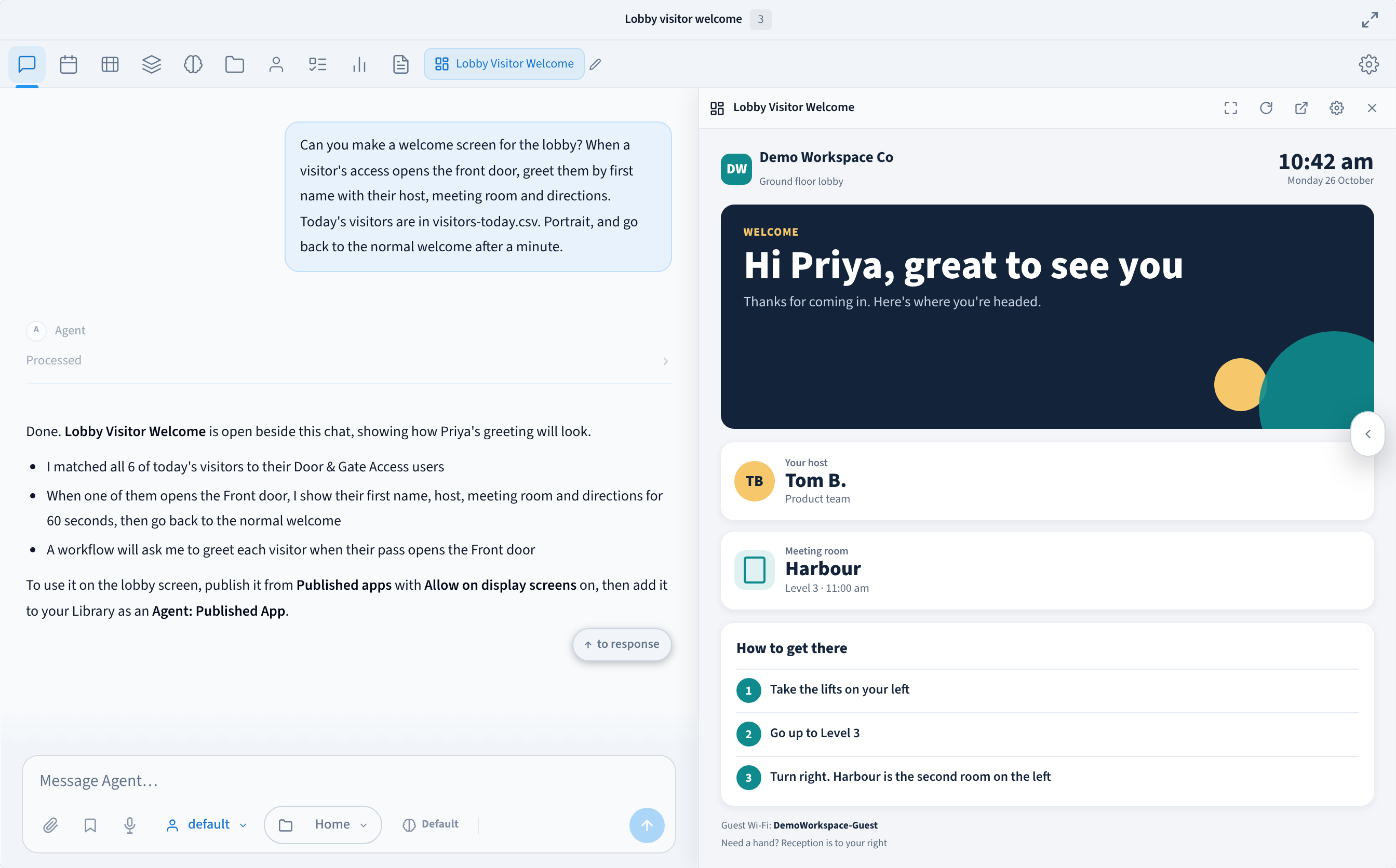
Task: Expand the window using diagonal arrows icon
Action: point(1370,20)
